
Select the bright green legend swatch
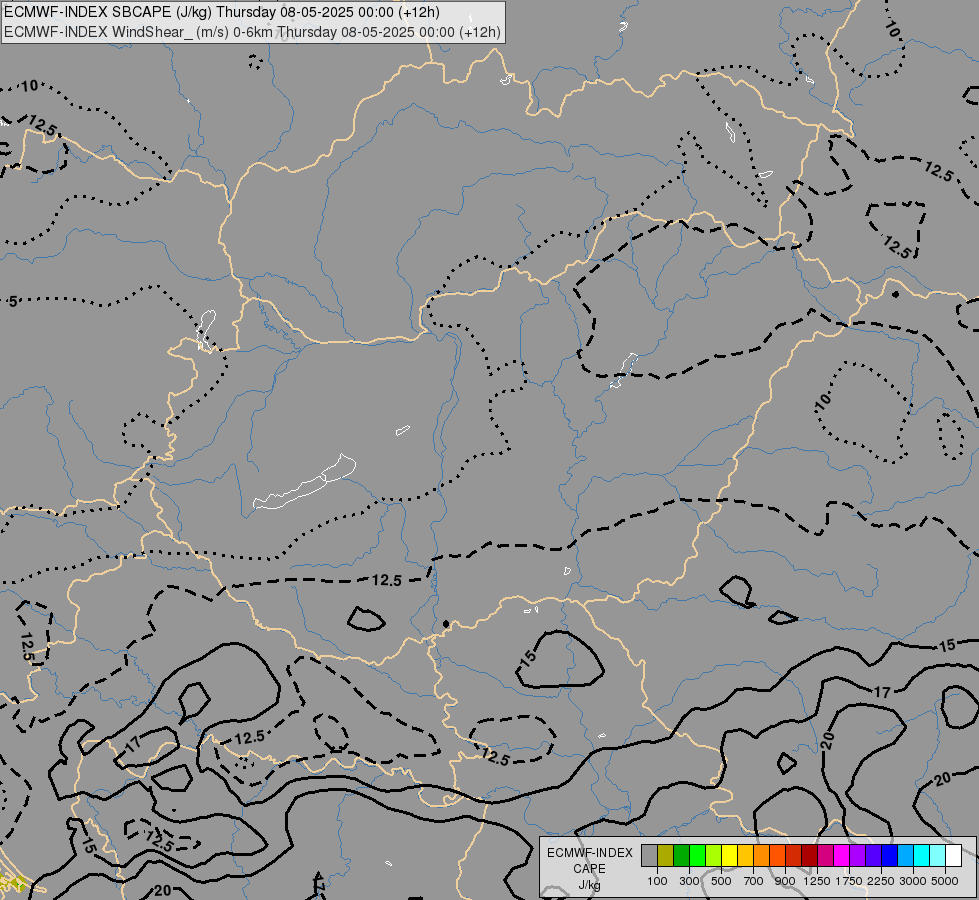pos(697,855)
